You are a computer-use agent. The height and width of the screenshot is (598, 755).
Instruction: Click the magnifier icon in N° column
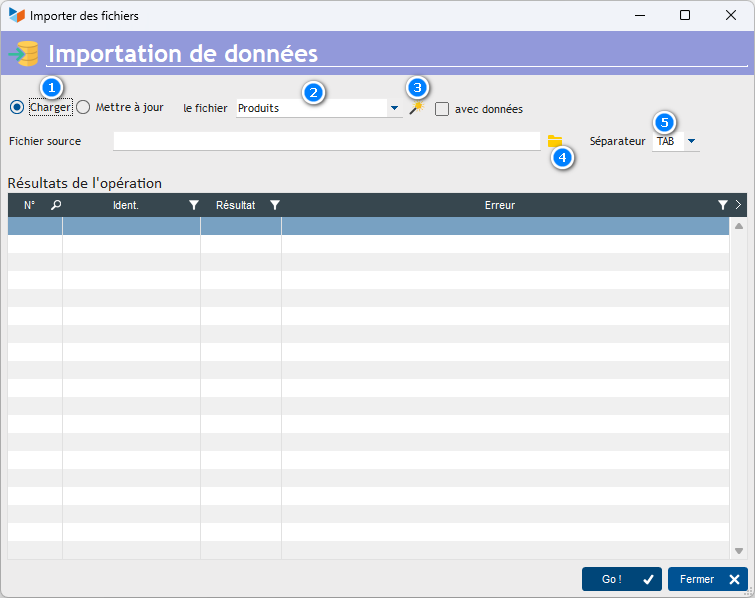56,205
